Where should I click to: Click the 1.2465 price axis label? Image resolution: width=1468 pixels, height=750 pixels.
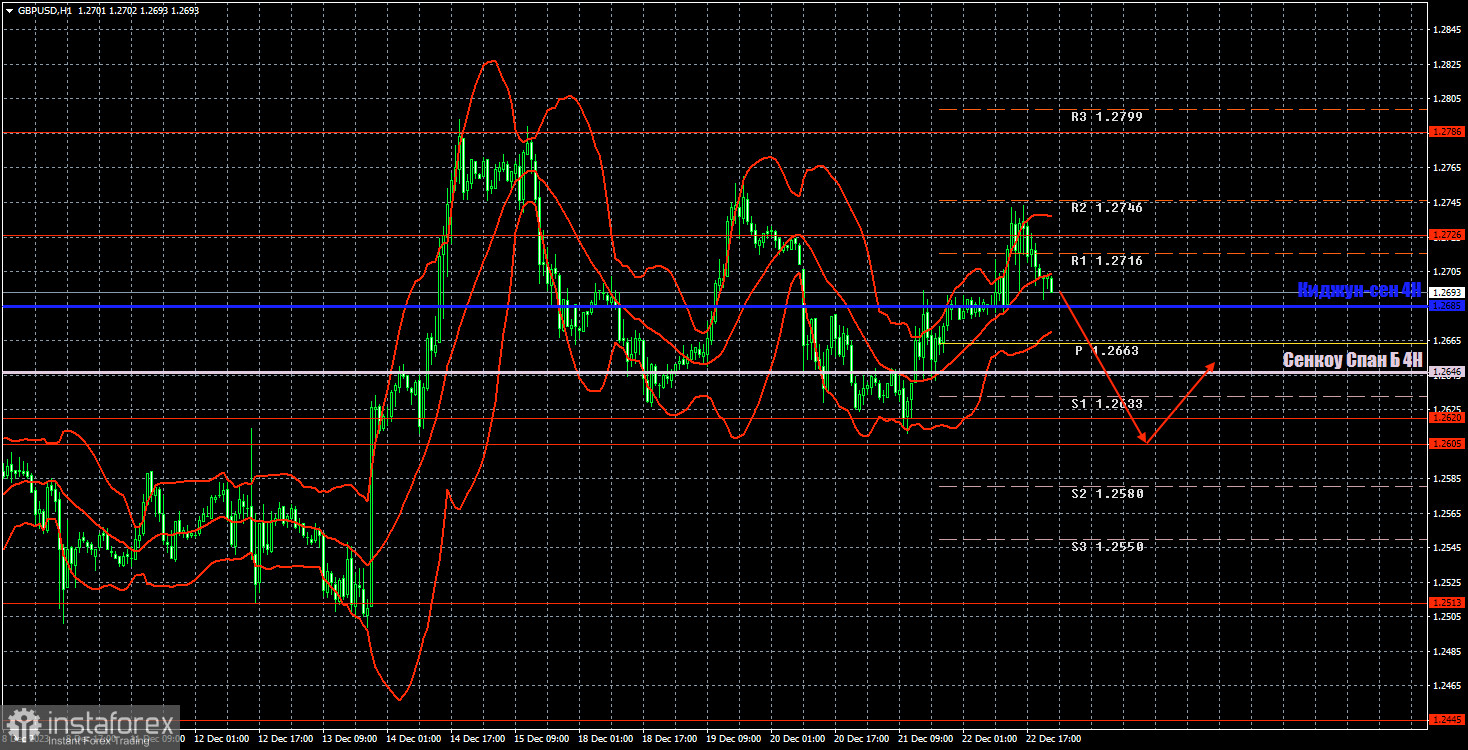1446,686
